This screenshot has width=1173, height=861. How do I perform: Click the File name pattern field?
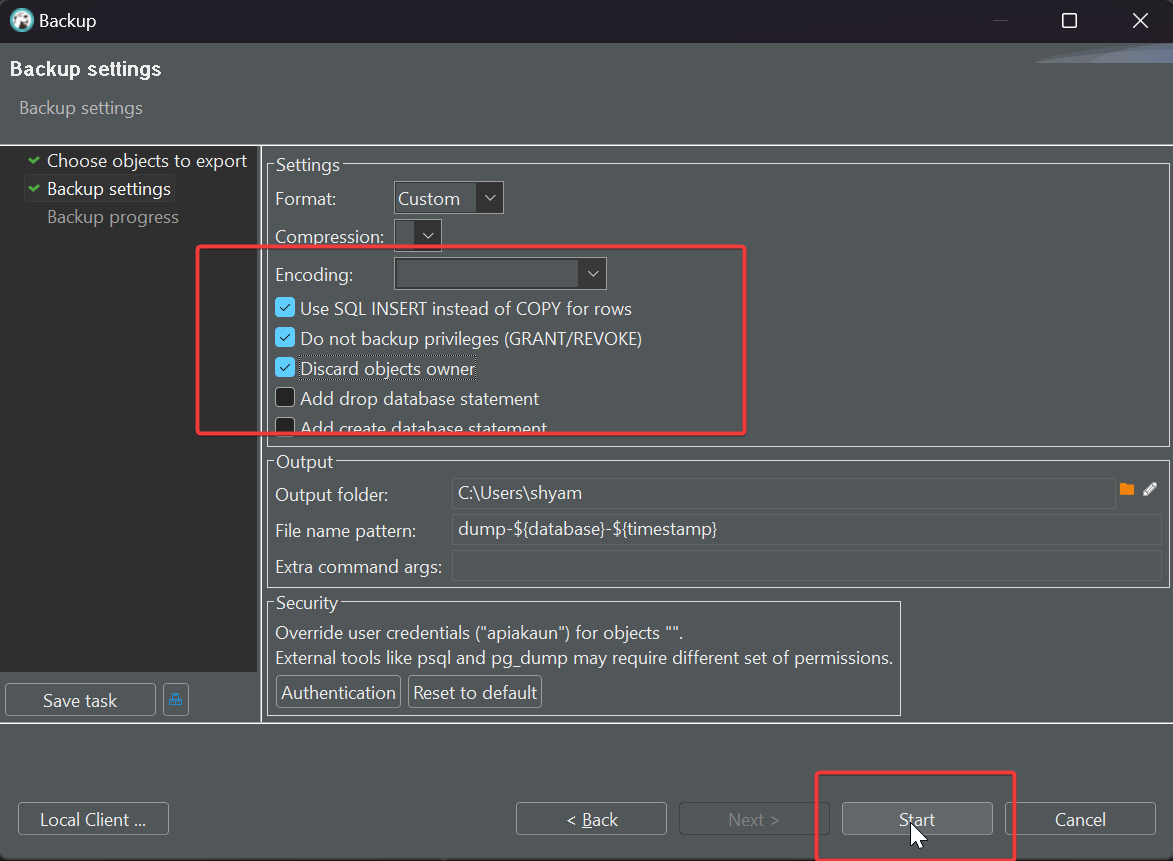coord(806,529)
